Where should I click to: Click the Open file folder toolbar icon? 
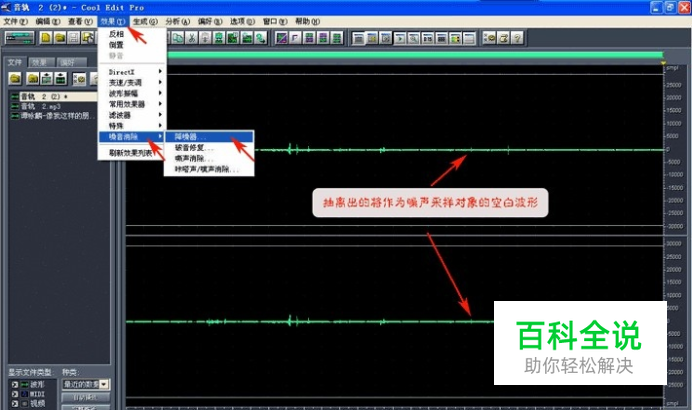pyautogui.click(x=60, y=38)
